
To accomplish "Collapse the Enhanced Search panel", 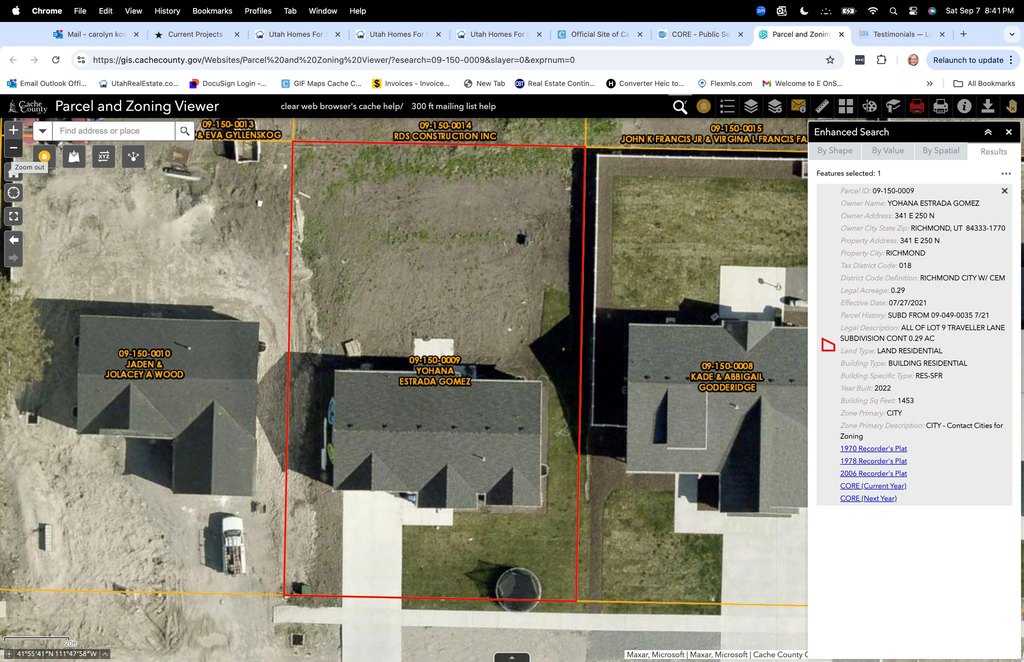I will [x=988, y=132].
